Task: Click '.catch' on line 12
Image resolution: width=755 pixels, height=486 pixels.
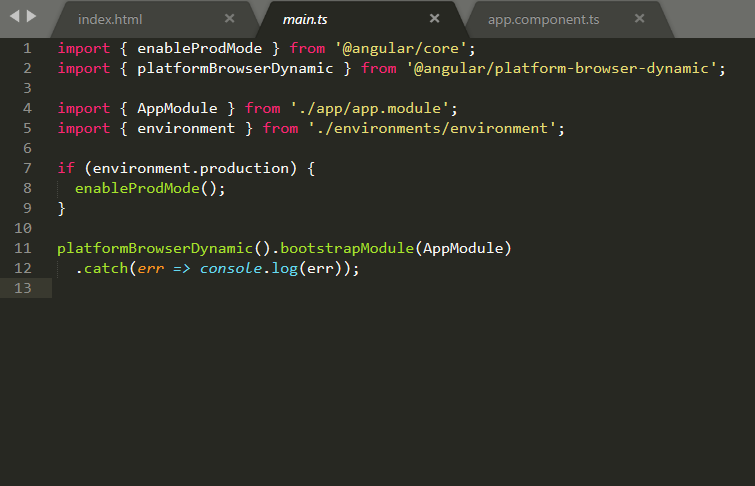Action: coord(102,268)
